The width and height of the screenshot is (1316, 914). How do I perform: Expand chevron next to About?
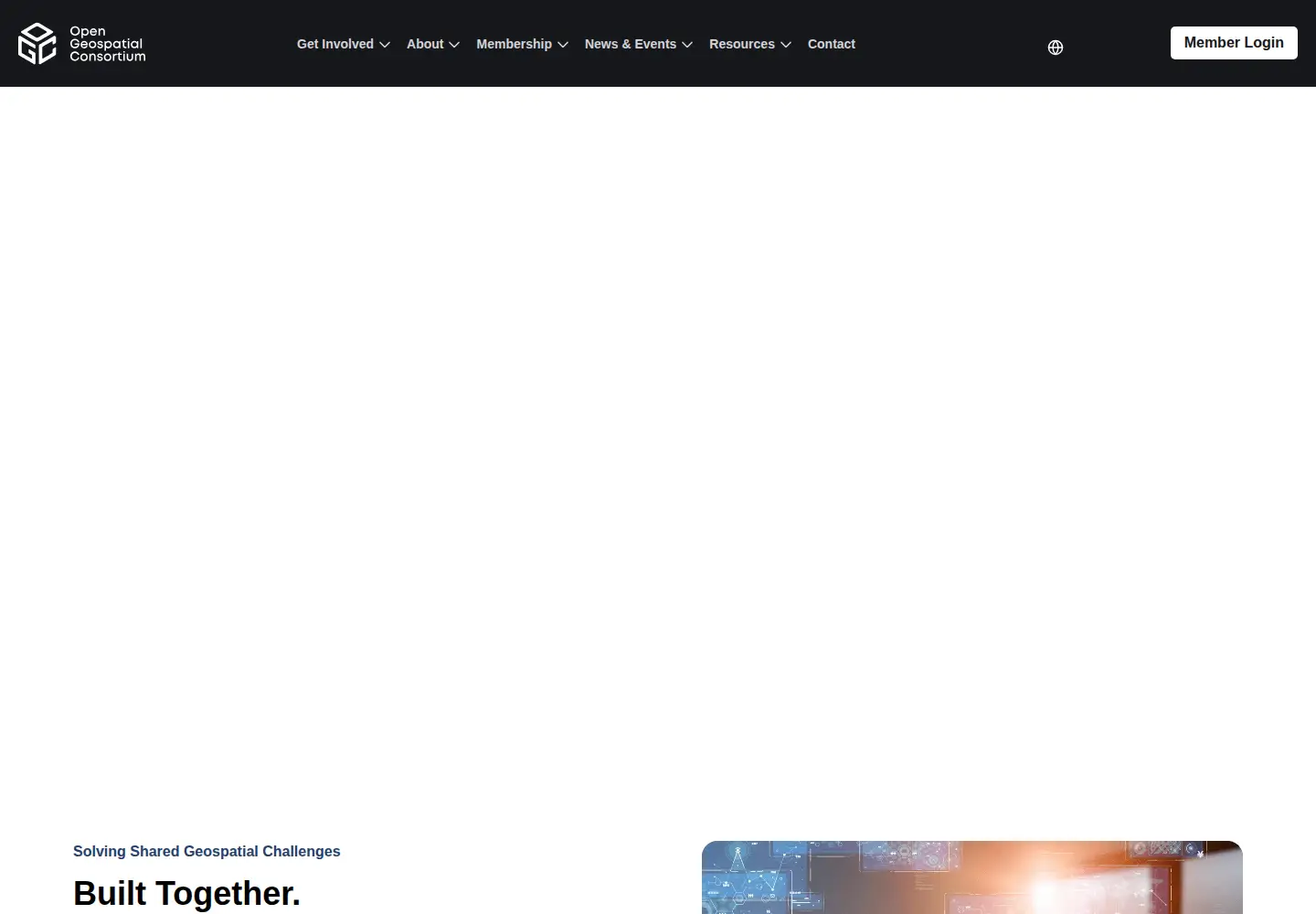pyautogui.click(x=454, y=45)
